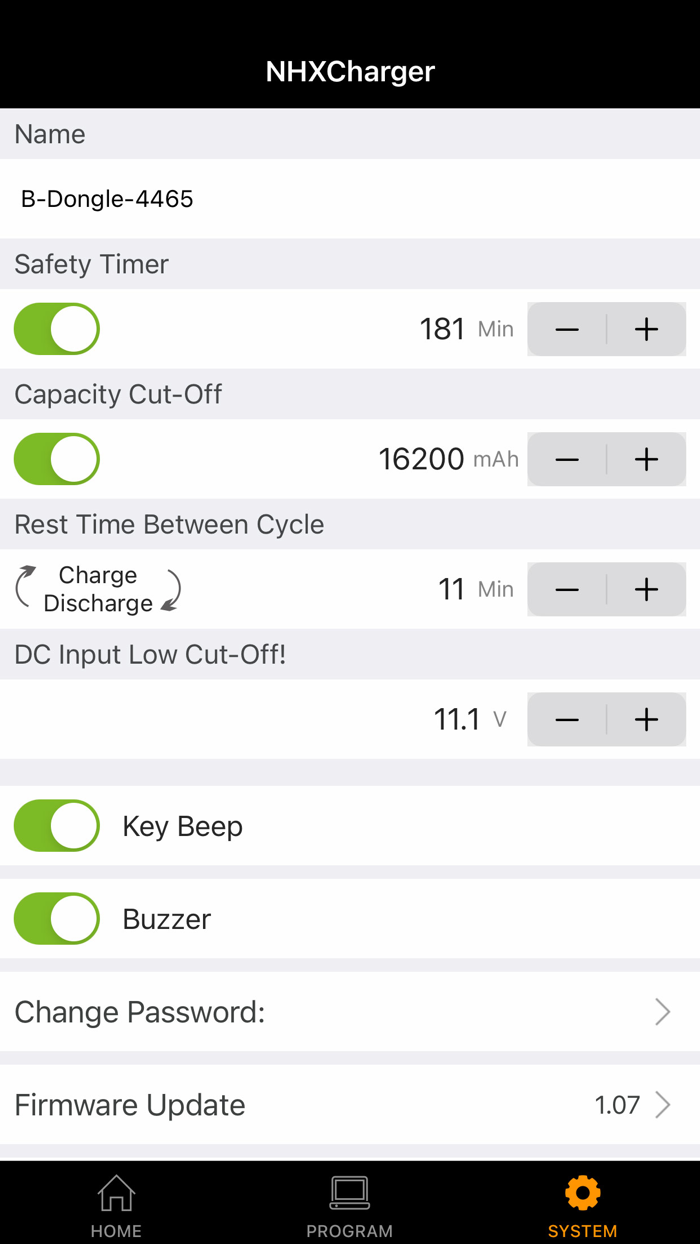Disable Key Beep
This screenshot has width=700, height=1244.
click(x=56, y=826)
